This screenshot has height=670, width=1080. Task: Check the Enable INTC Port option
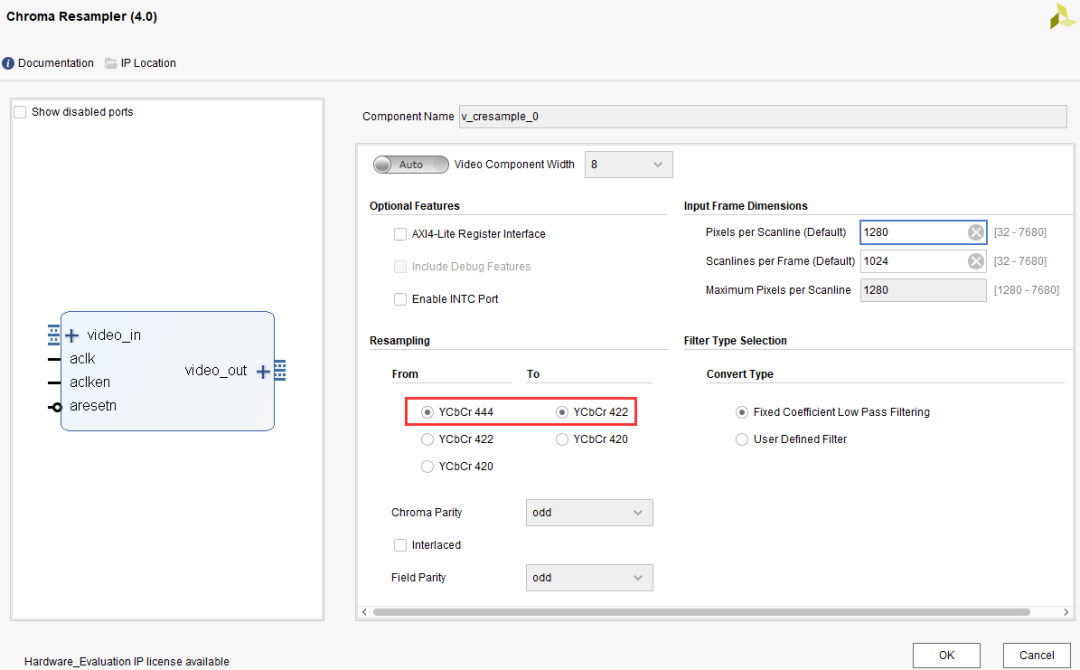401,299
